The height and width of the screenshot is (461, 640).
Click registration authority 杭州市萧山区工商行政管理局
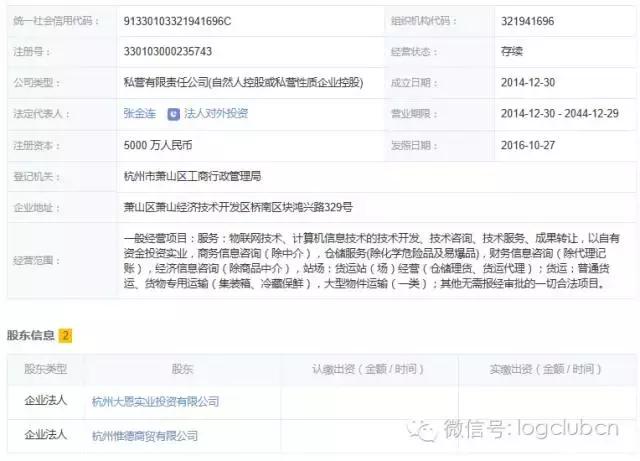[192, 176]
